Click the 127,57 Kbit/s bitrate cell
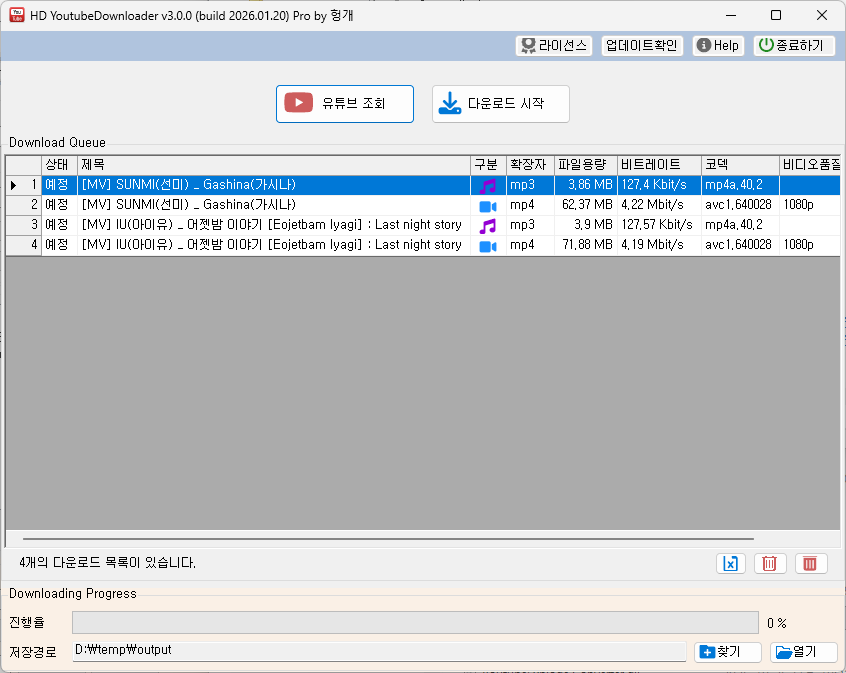Screen dimensions: 846x673 (659, 225)
